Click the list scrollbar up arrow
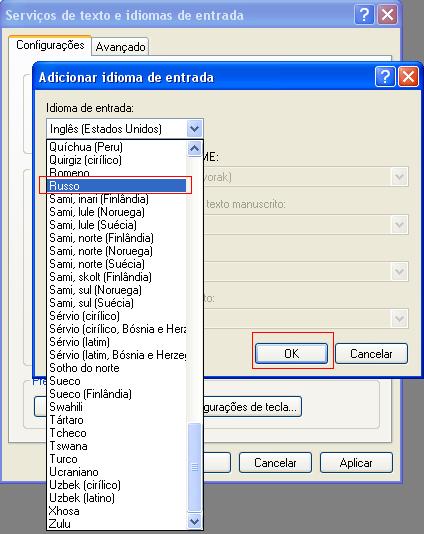The width and height of the screenshot is (424, 534). [194, 148]
